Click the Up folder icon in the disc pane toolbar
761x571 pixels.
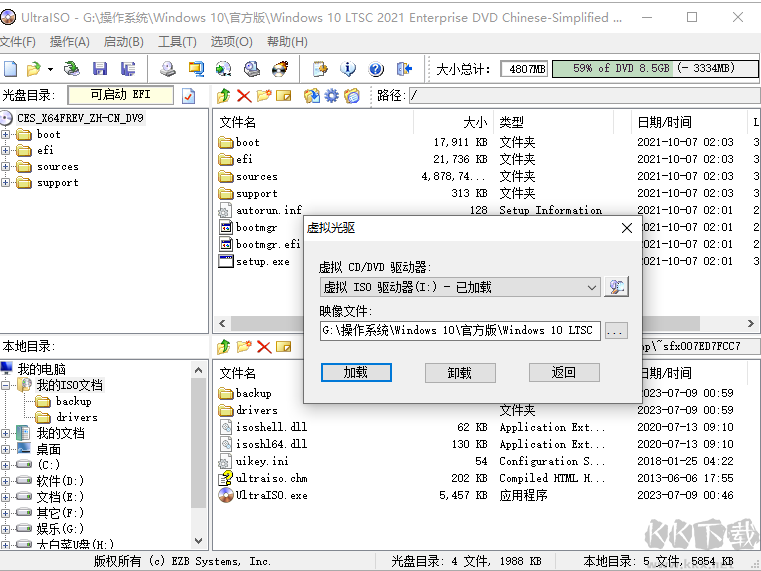224,96
